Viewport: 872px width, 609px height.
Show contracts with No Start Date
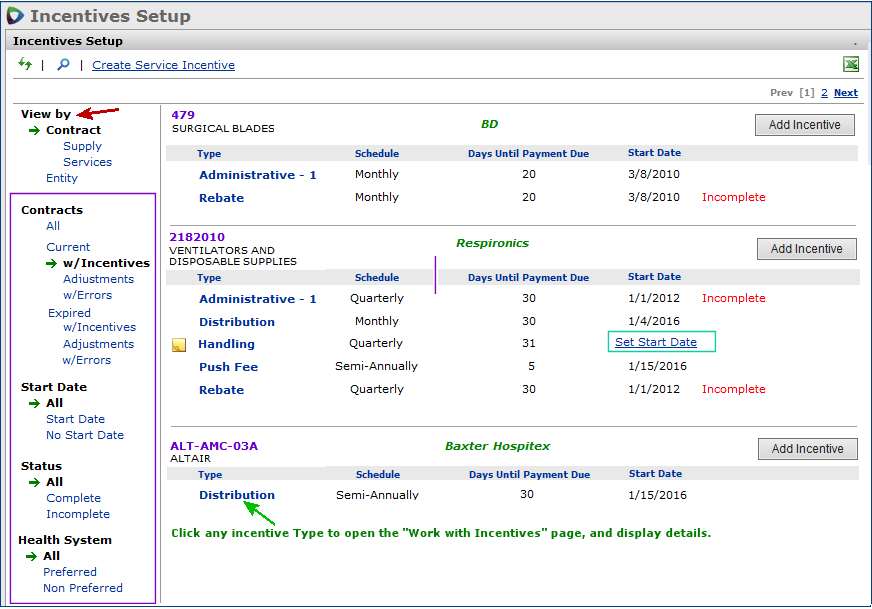pos(85,435)
